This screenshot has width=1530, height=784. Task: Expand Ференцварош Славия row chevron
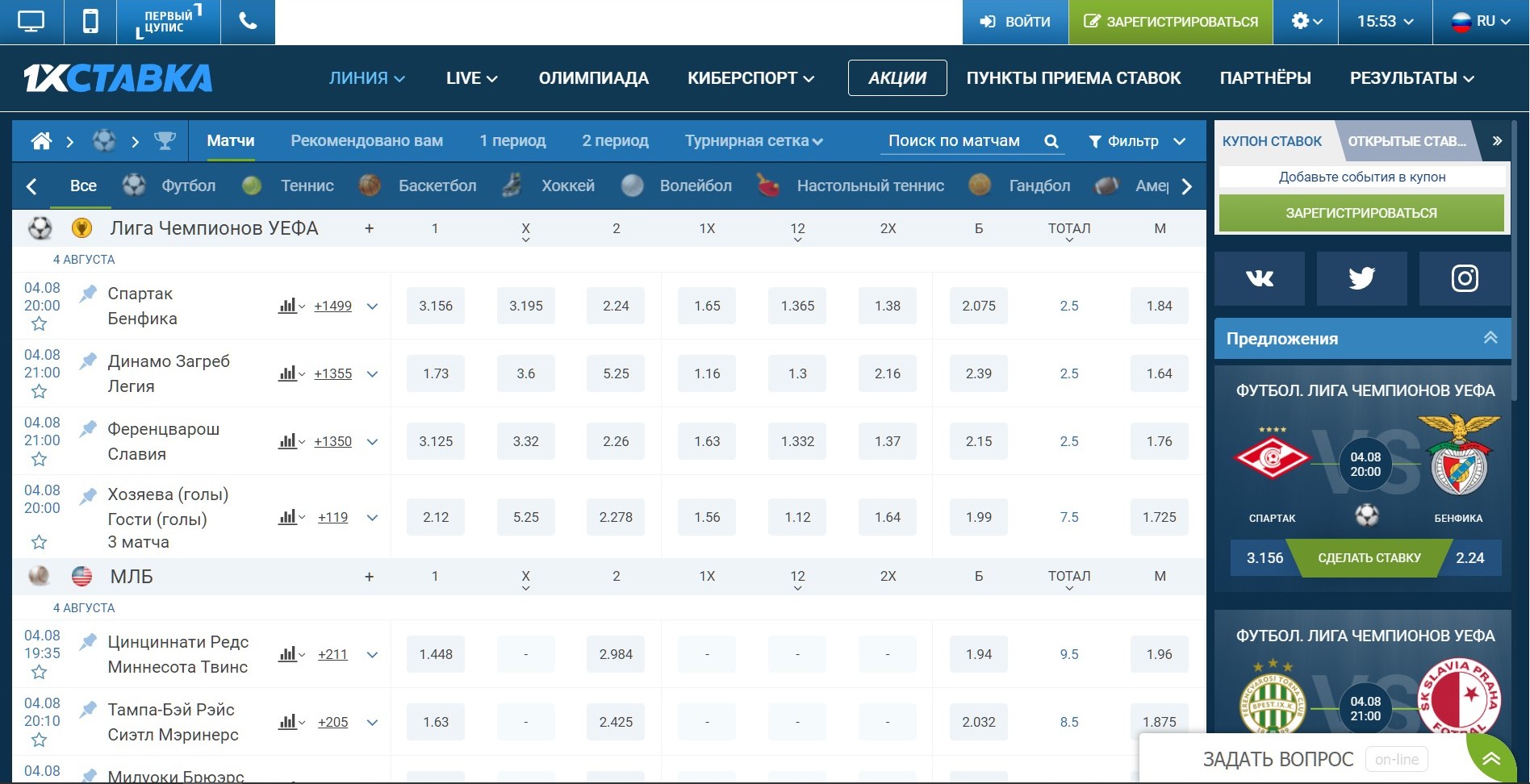[372, 442]
